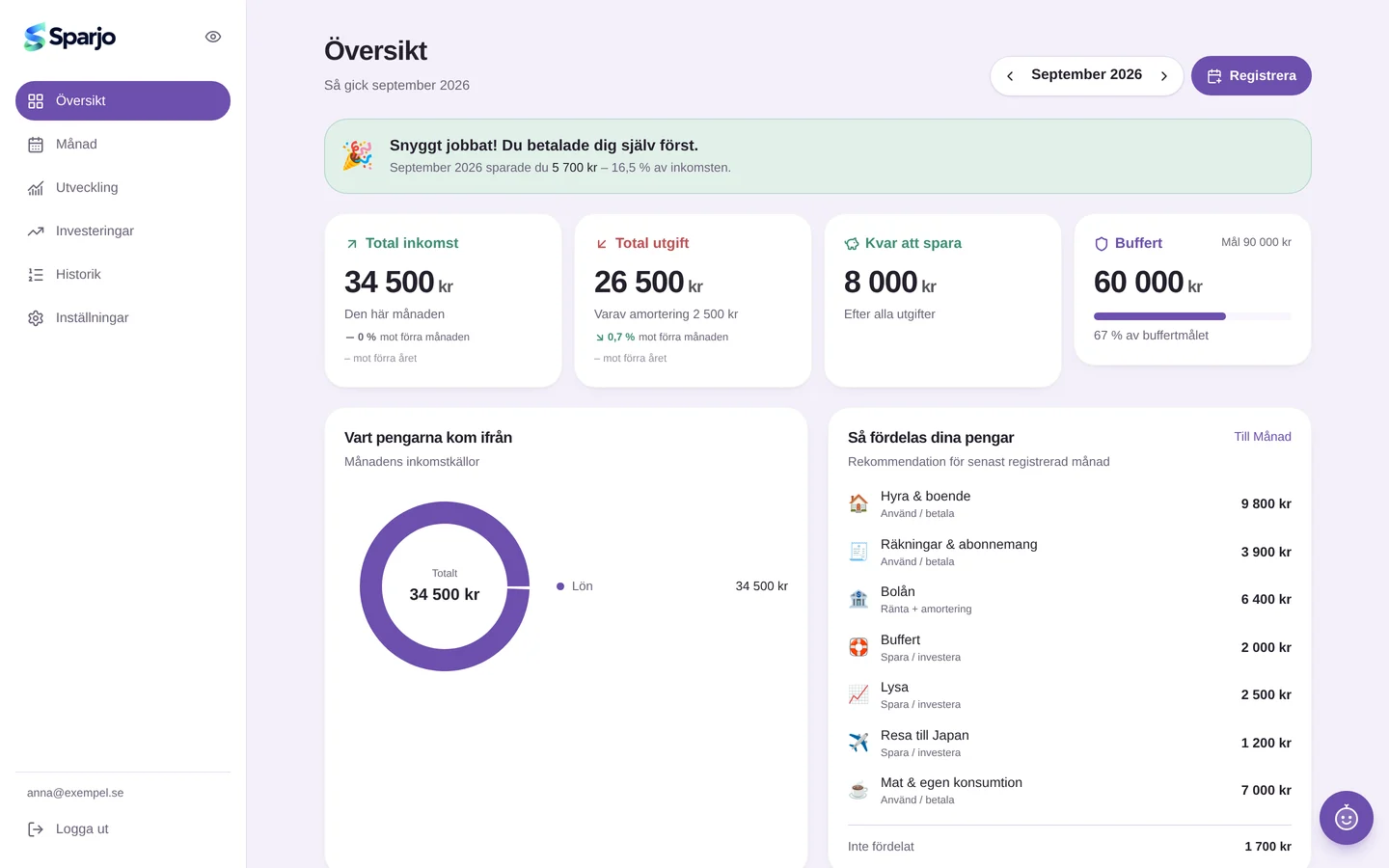The height and width of the screenshot is (868, 1389).
Task: Select Investeringar in the sidebar
Action: 123,231
